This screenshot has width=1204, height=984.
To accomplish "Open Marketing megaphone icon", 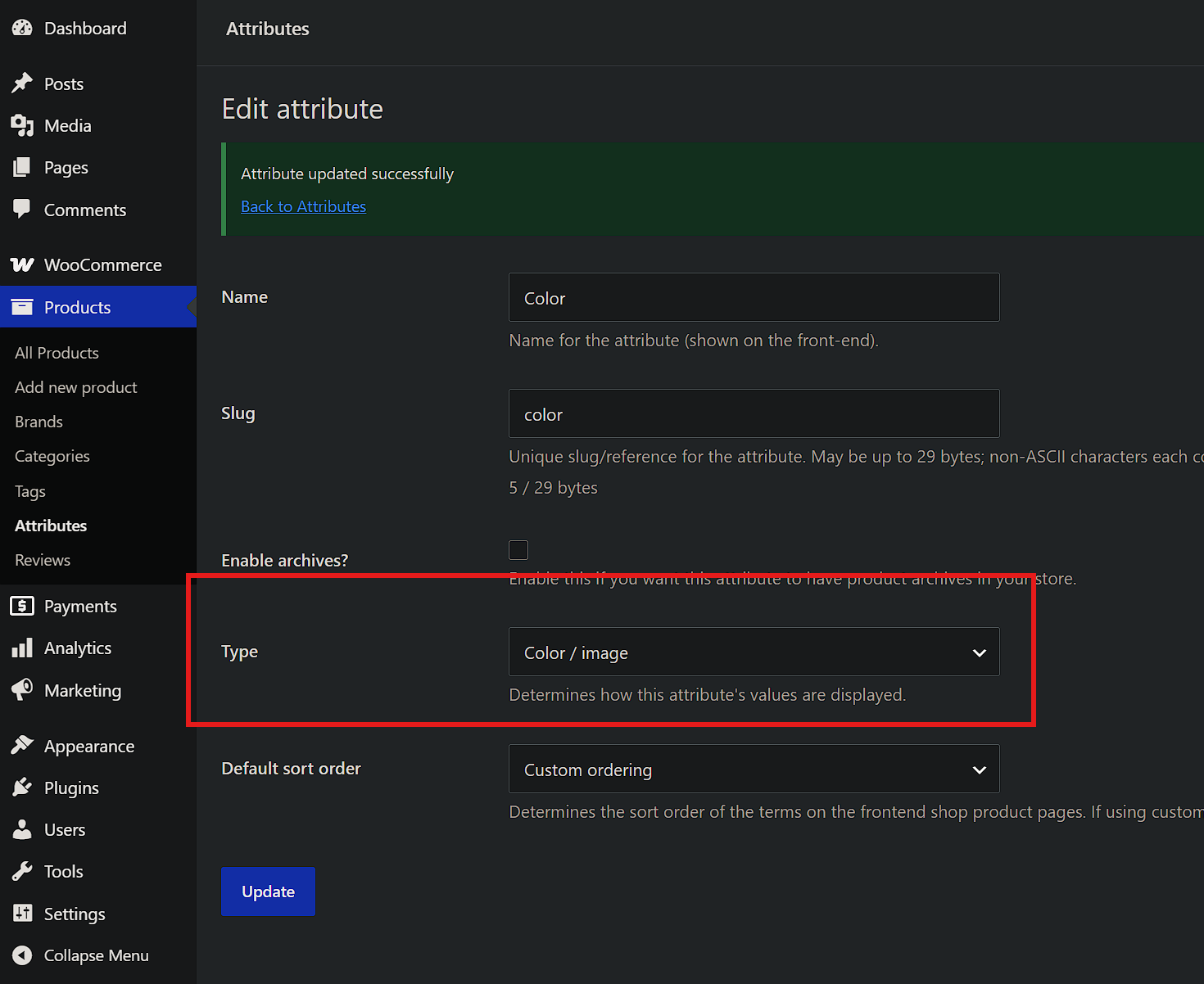I will [x=22, y=690].
